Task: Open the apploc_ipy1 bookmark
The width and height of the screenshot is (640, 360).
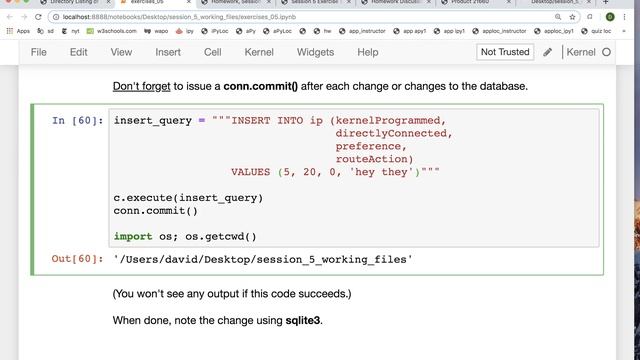Action: pyautogui.click(x=554, y=31)
